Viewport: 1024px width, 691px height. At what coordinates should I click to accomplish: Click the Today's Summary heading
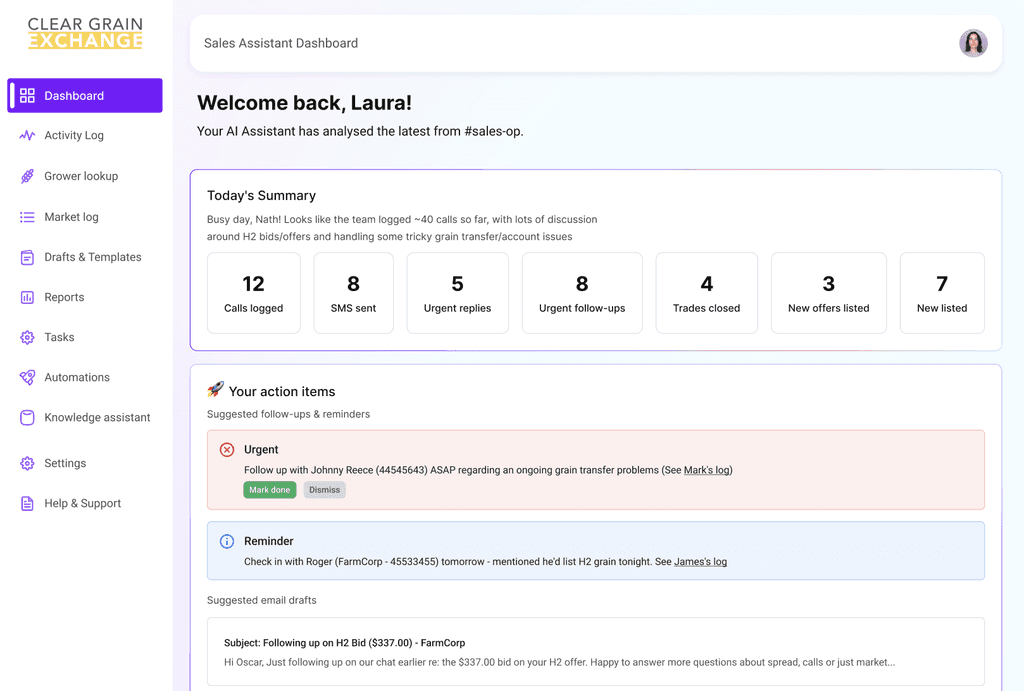(261, 195)
